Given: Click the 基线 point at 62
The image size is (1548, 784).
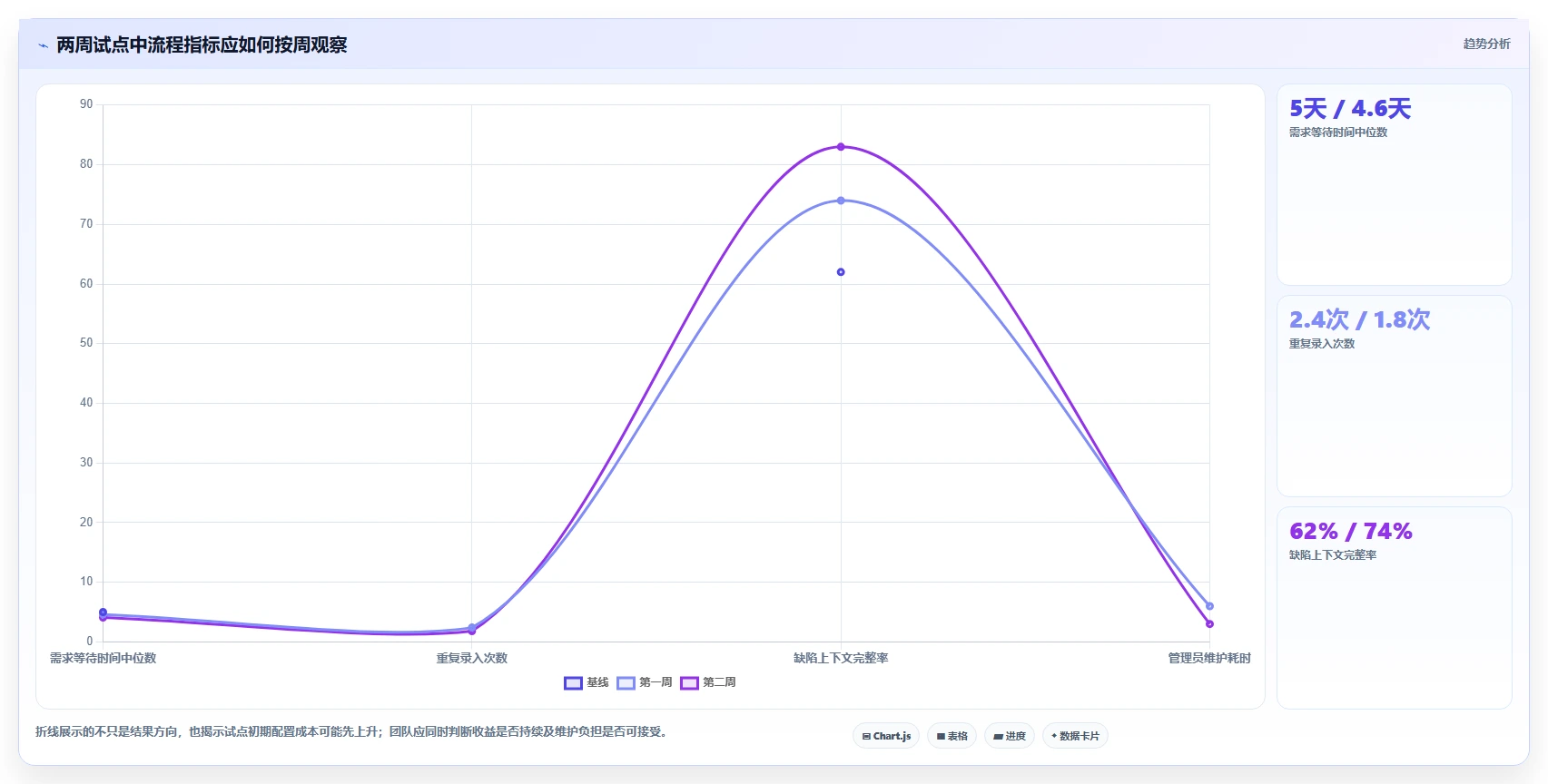Looking at the screenshot, I should point(841,272).
